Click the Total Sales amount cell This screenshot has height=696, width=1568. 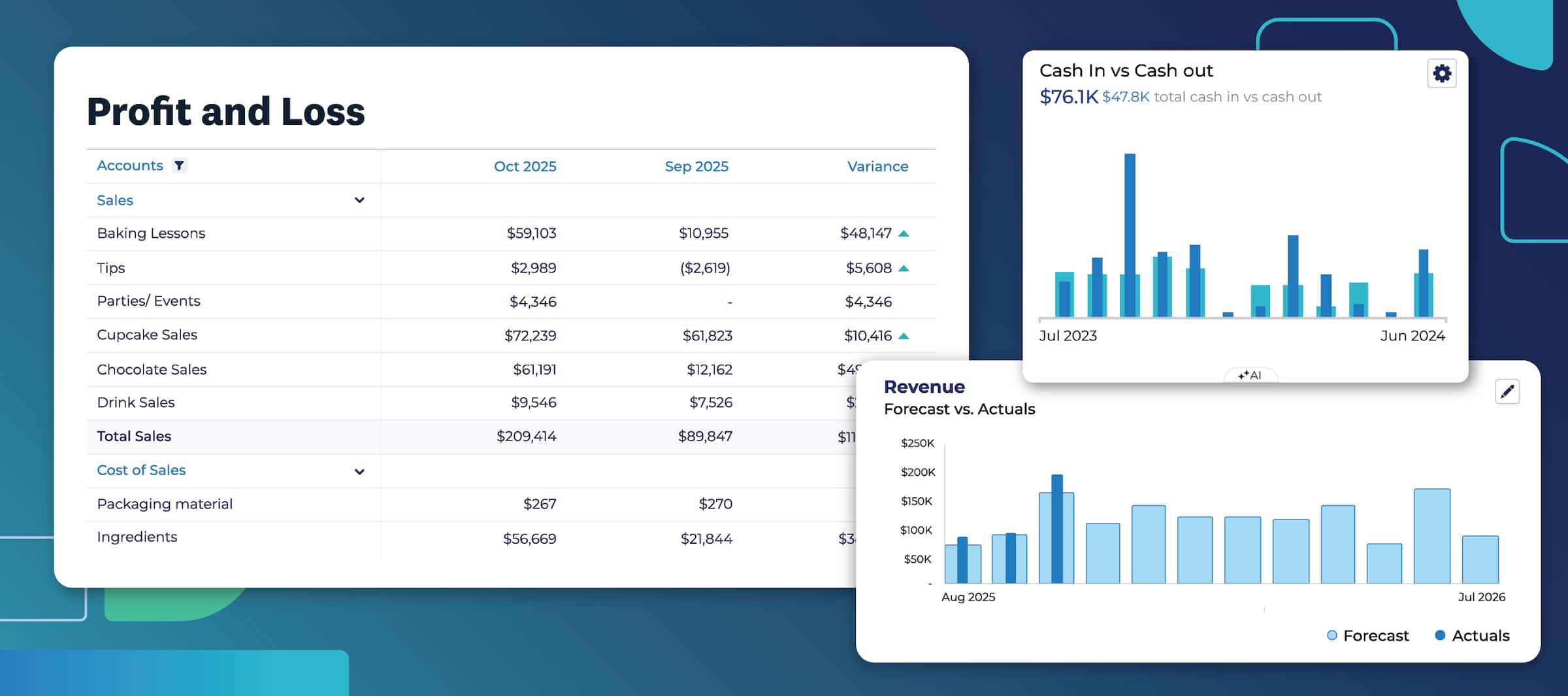[x=526, y=436]
